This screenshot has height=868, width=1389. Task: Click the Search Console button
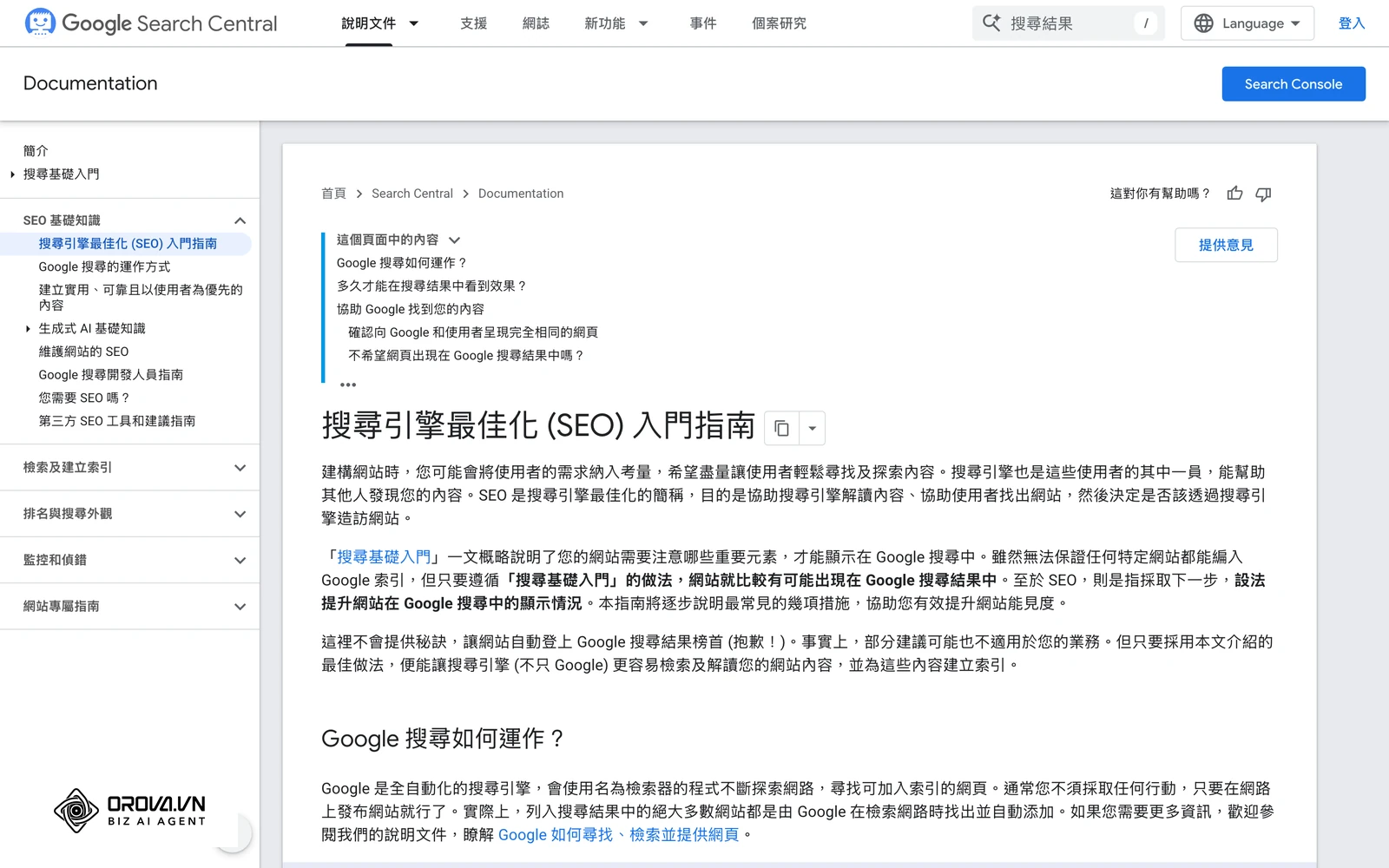coord(1294,84)
